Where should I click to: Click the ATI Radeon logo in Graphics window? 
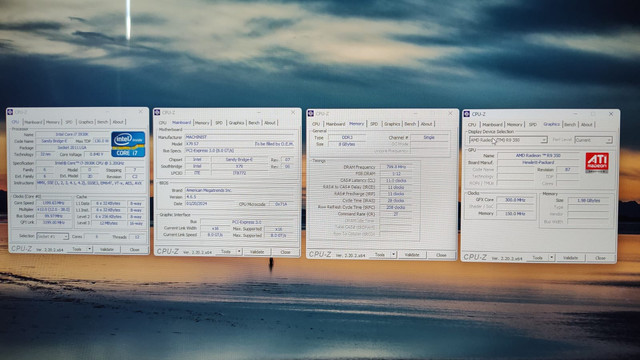[x=597, y=162]
